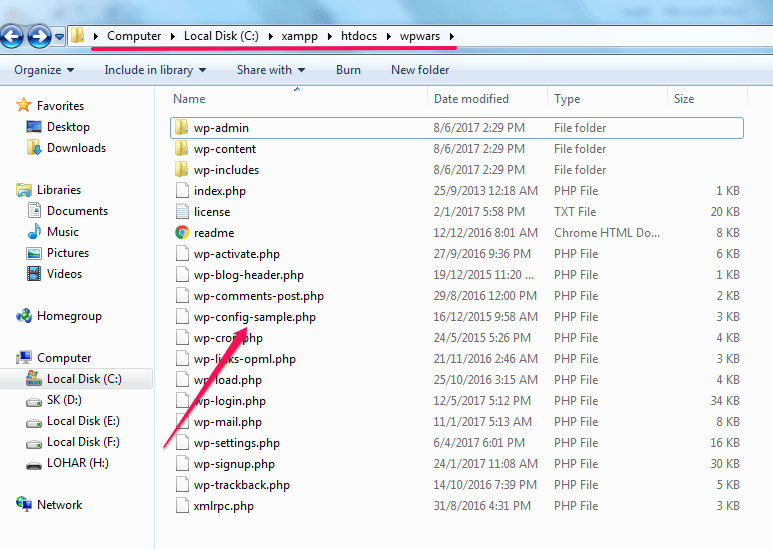773x550 pixels.
Task: Select the wp-settings.php file name
Action: click(x=237, y=443)
